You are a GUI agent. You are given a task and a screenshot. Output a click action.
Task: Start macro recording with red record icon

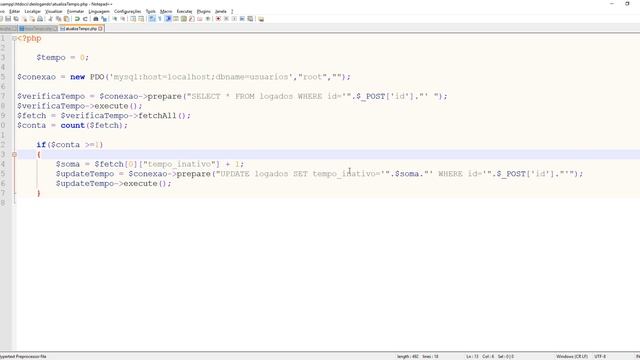(218, 19)
